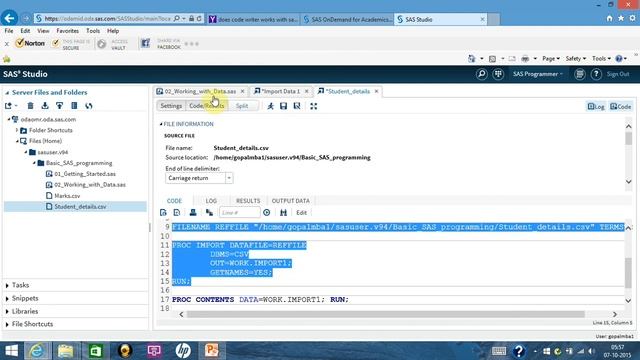This screenshot has height=360, width=640.
Task: Refresh the Server Files and Folders tree
Action: click(x=89, y=106)
